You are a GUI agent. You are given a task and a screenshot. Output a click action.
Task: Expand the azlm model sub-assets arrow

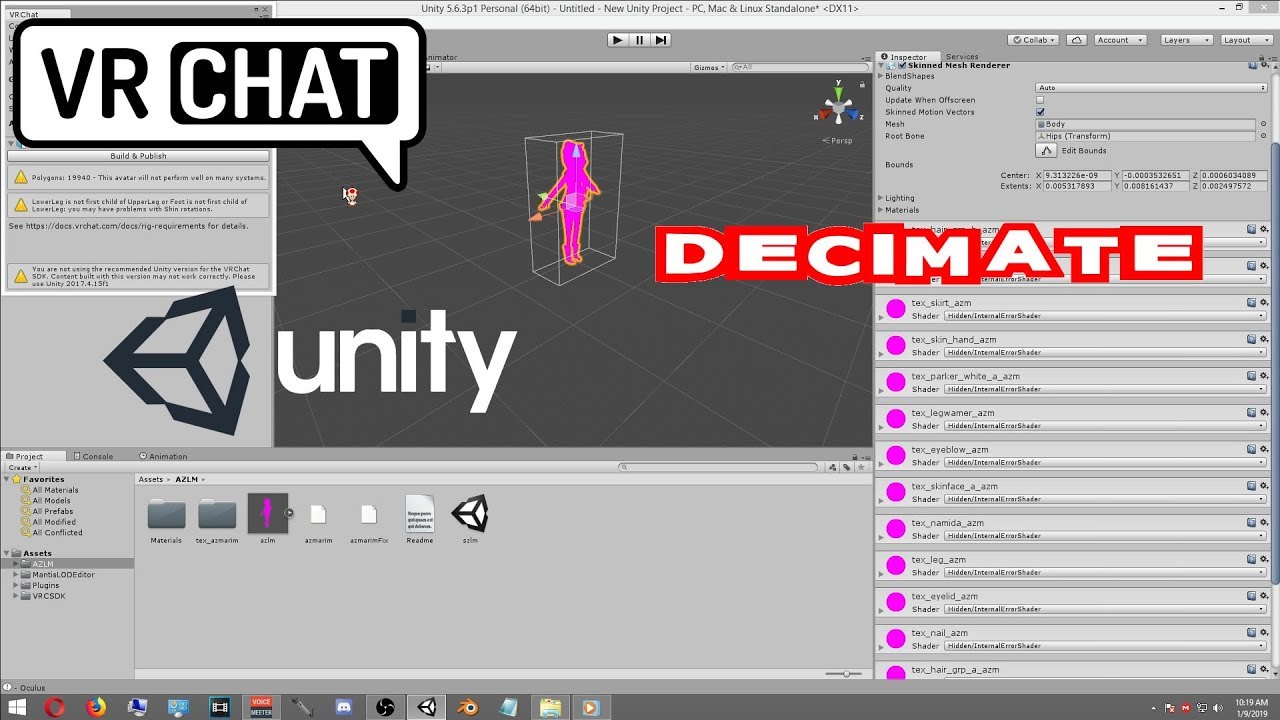click(x=289, y=513)
